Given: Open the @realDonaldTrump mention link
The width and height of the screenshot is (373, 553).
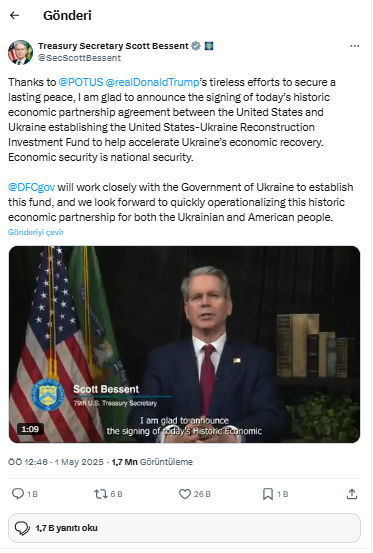Looking at the screenshot, I should [x=152, y=82].
